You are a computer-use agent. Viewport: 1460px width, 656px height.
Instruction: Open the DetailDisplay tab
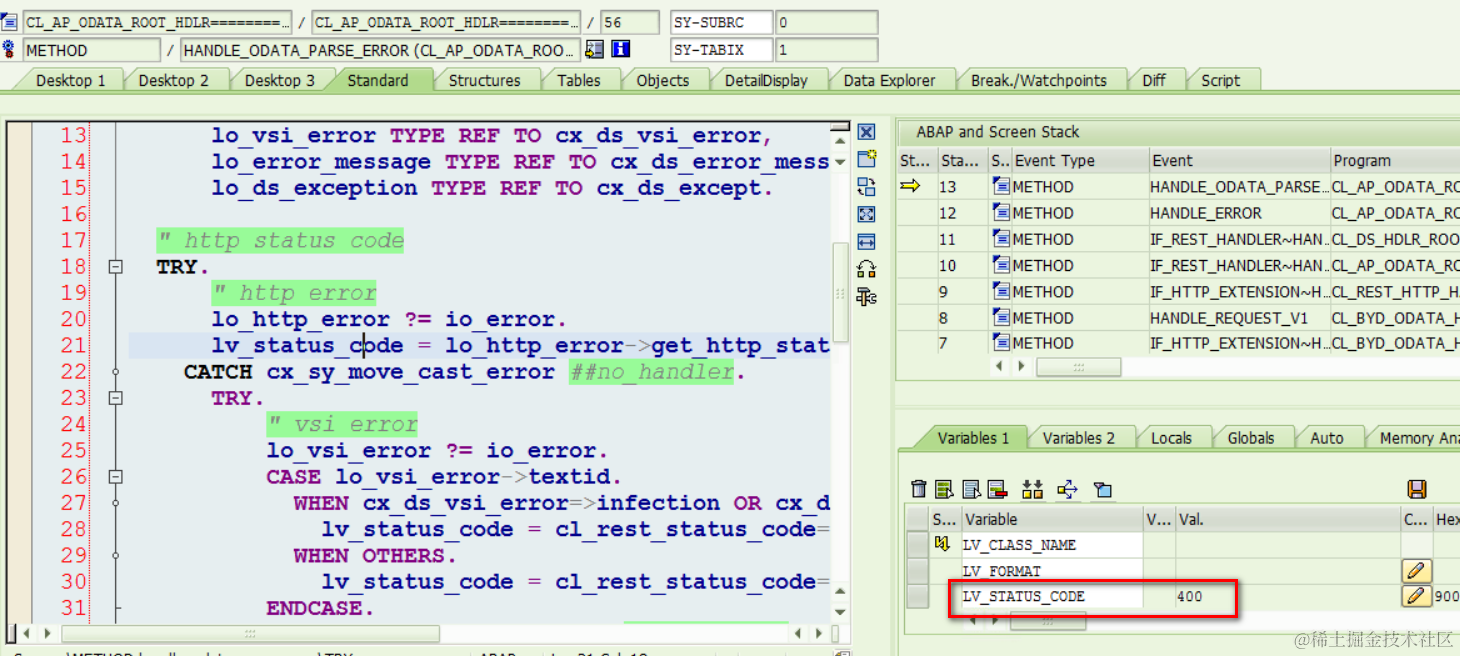tap(766, 80)
